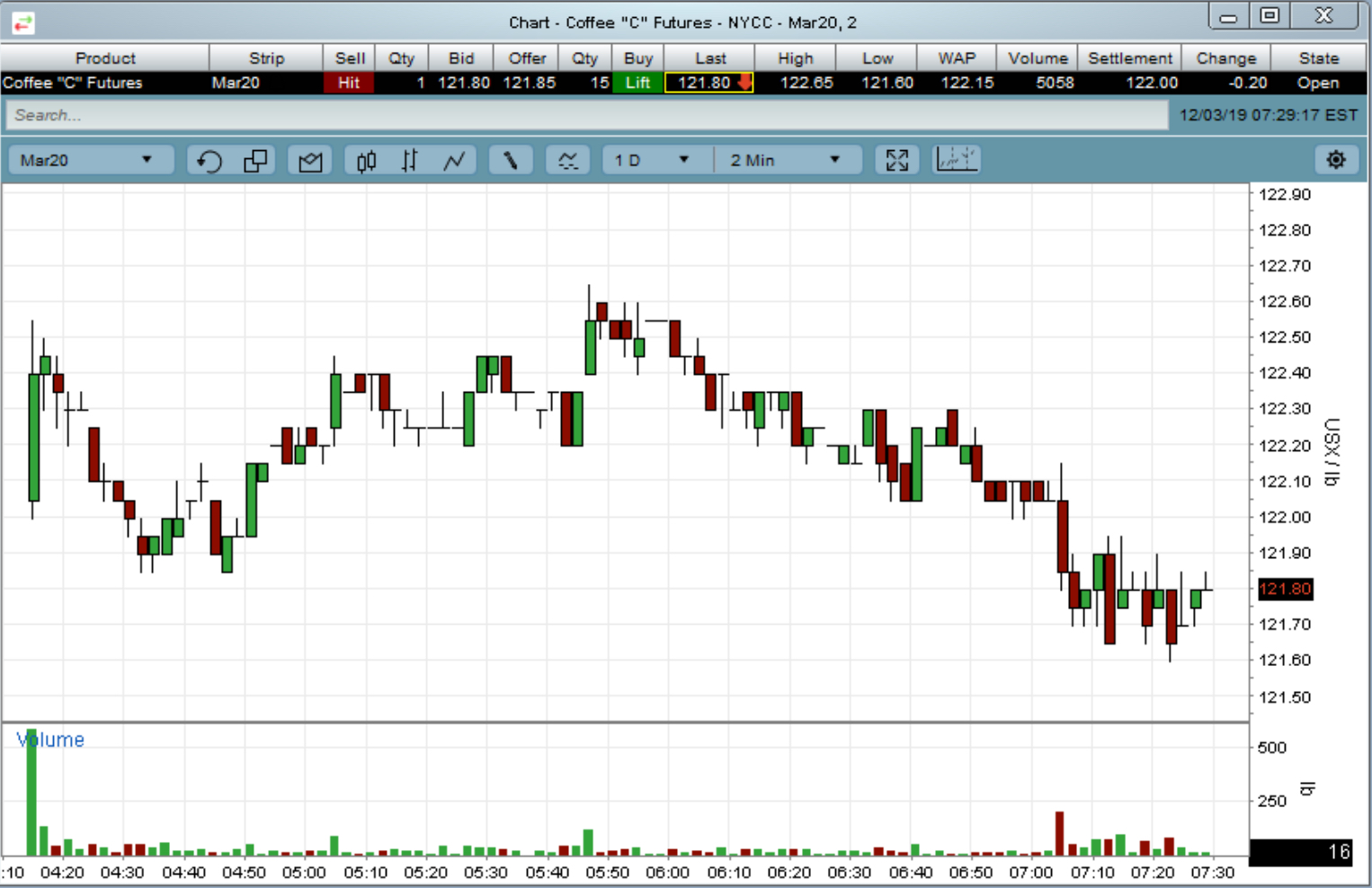Click the Product column header
This screenshot has height=888, width=1372.
tap(105, 58)
